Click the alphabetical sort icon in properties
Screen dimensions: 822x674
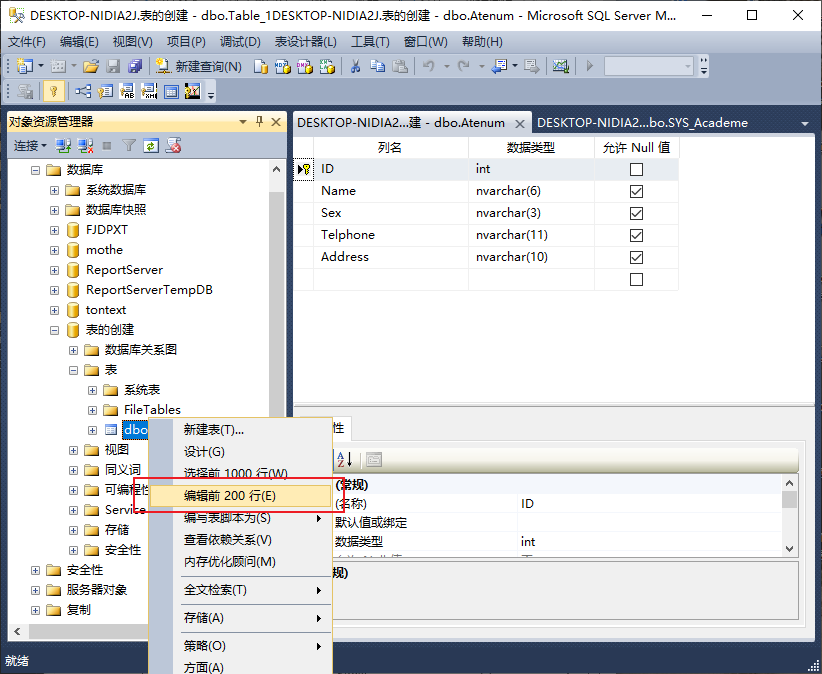[x=345, y=460]
